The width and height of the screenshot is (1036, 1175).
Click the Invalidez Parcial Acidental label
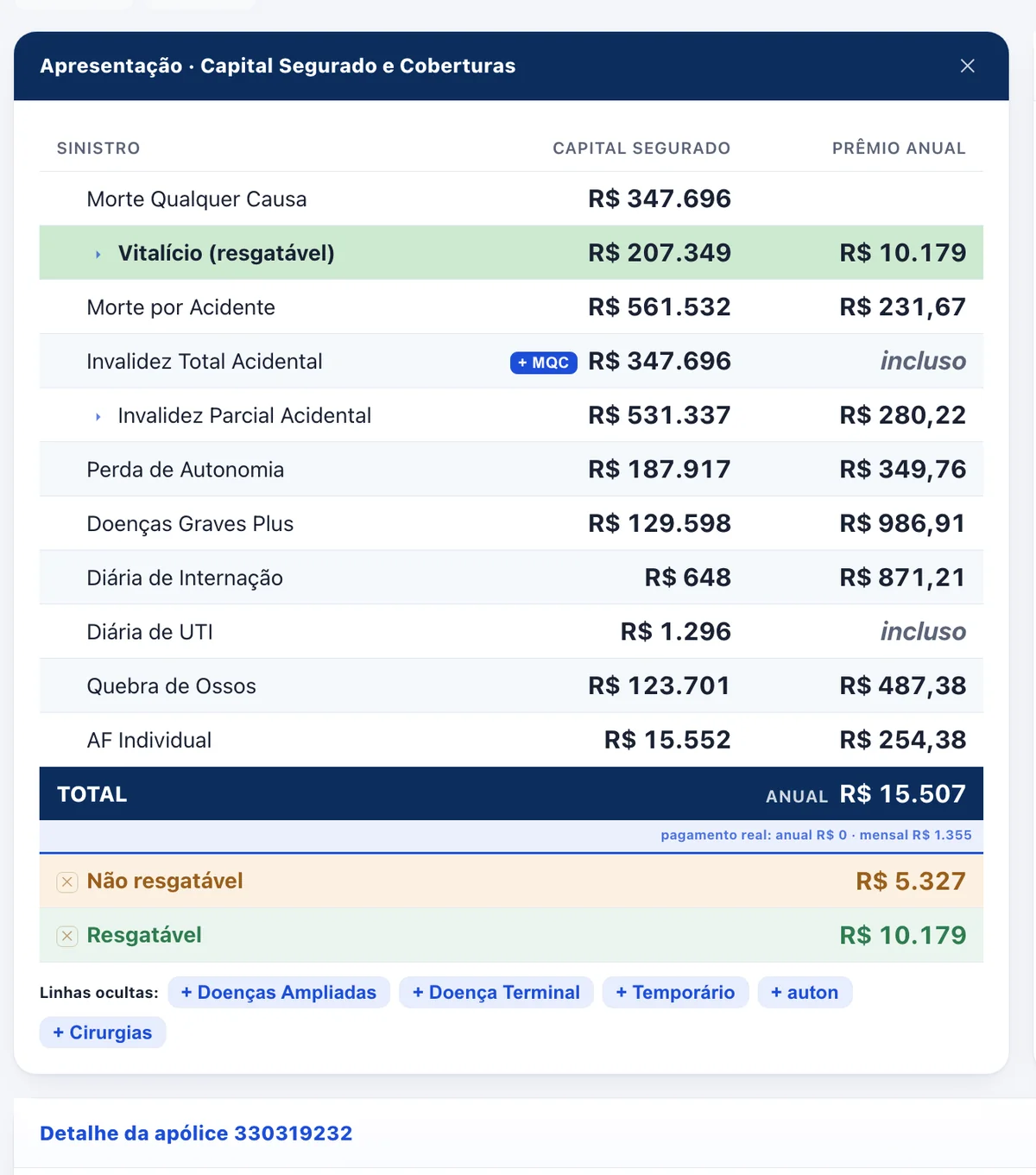244,416
